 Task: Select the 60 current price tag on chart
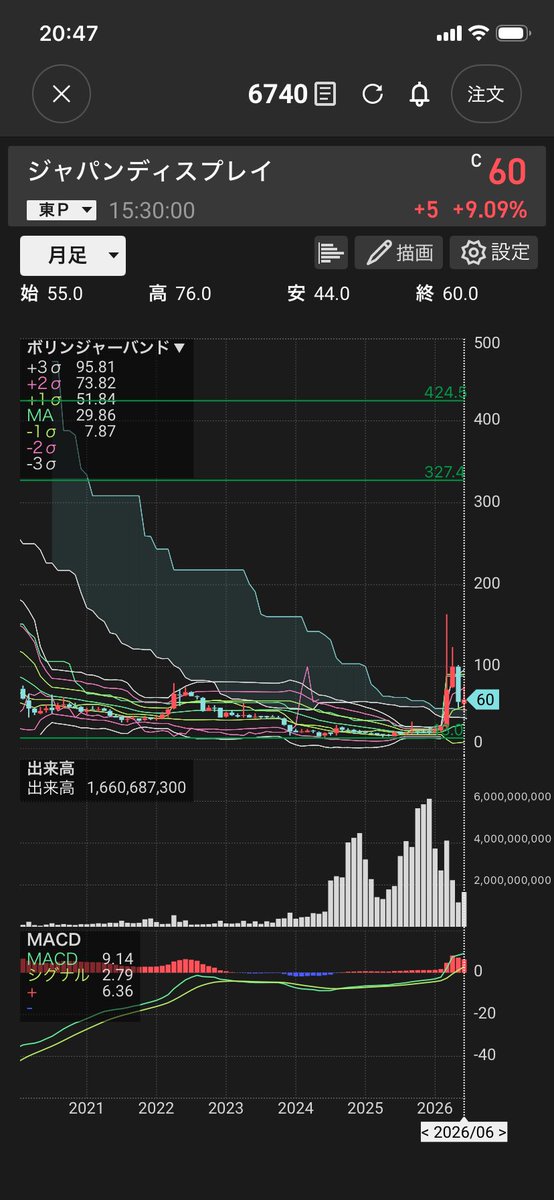(x=483, y=700)
